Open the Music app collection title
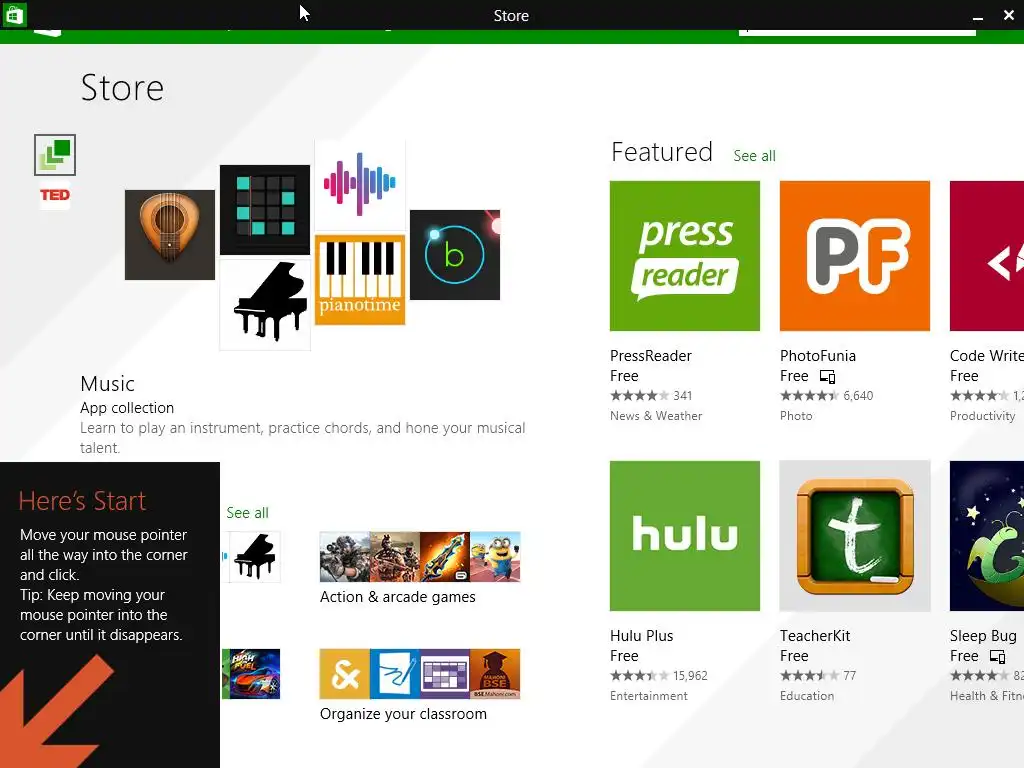This screenshot has height=768, width=1024. (x=108, y=383)
